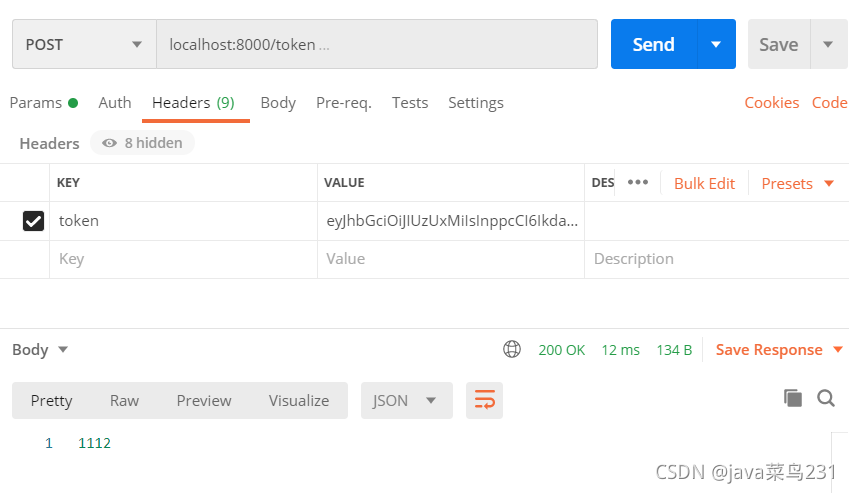This screenshot has width=849, height=493.
Task: Switch to the Params tab
Action: coord(44,103)
